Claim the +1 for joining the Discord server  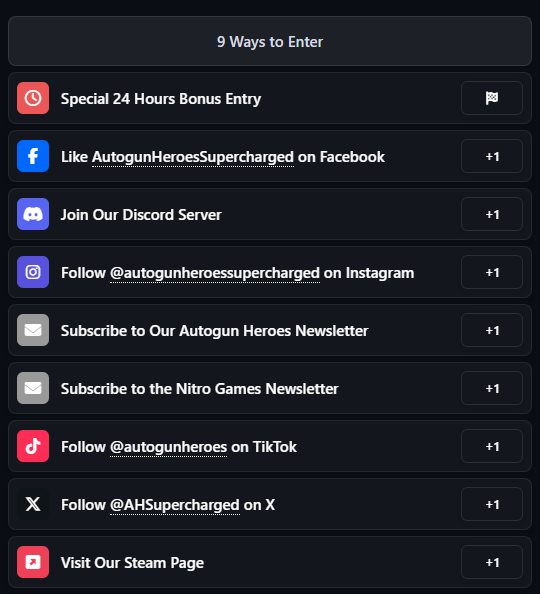coord(492,214)
